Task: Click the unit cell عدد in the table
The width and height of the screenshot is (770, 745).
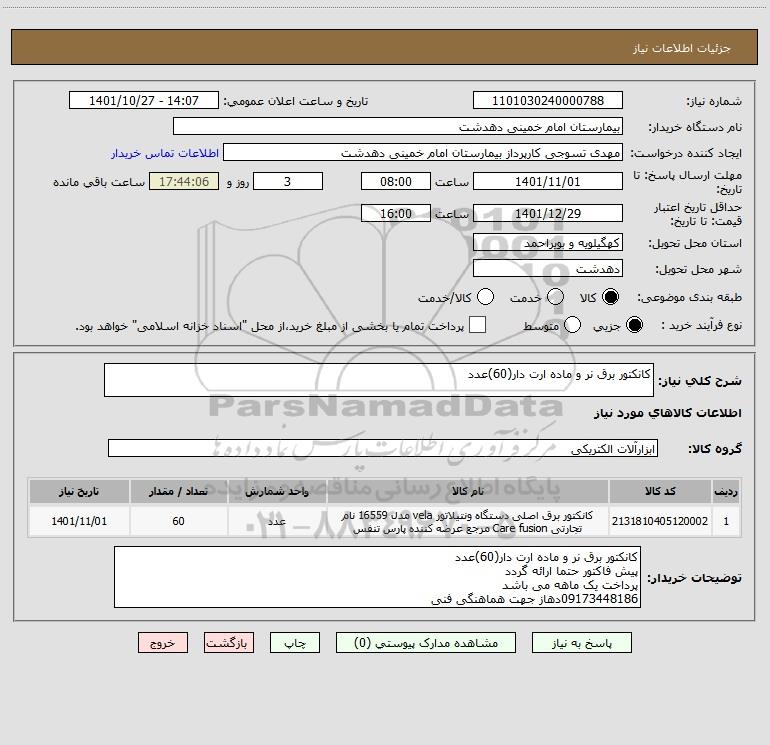Action: coord(277,521)
